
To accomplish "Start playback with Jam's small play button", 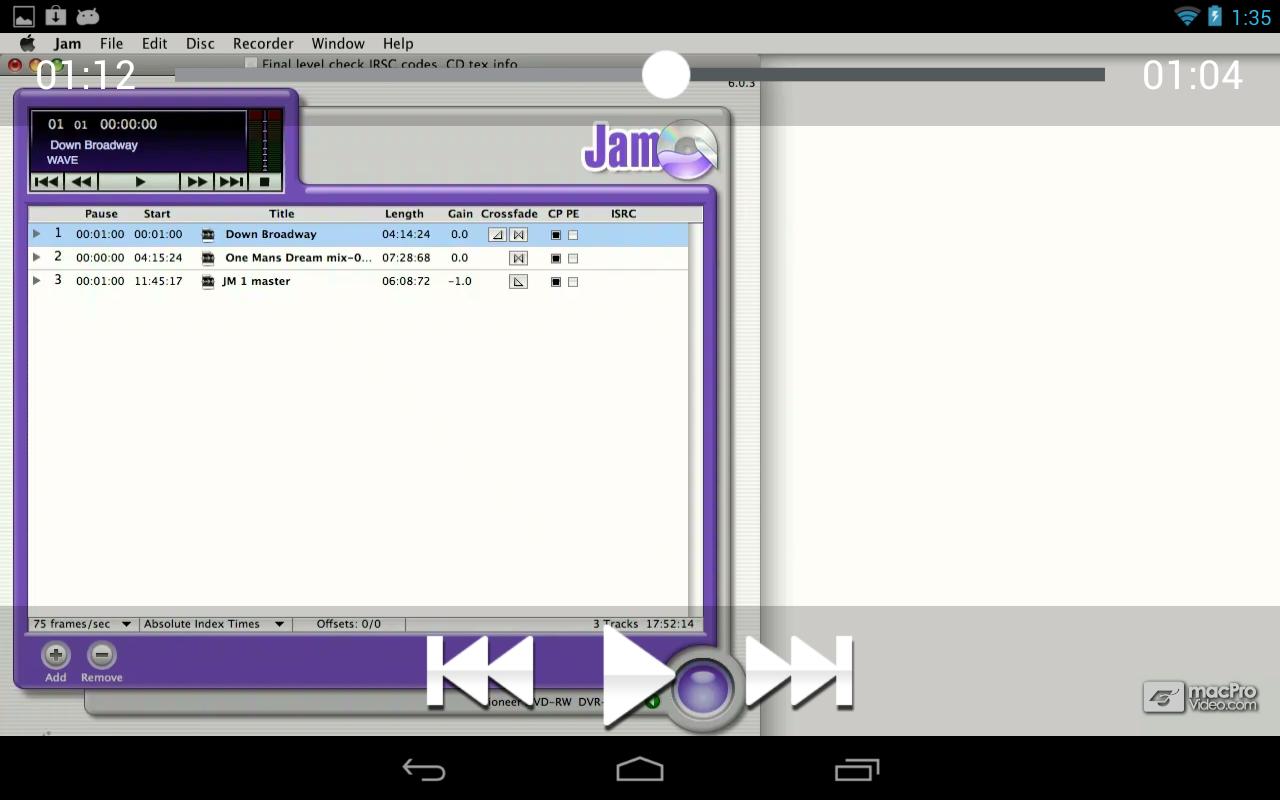I will (x=140, y=181).
